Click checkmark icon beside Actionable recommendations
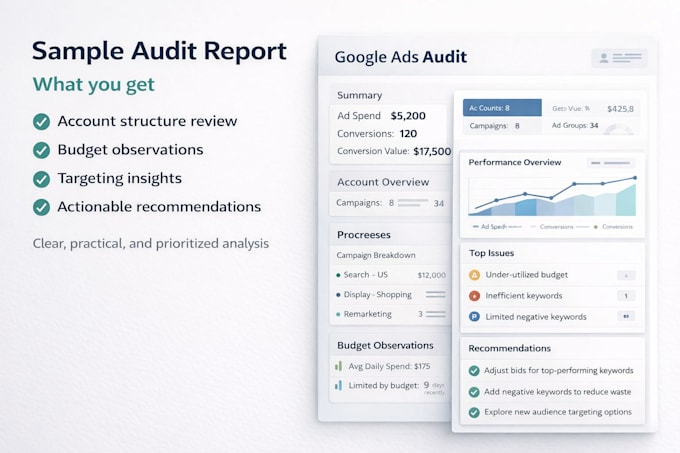The image size is (680, 453). [x=42, y=207]
